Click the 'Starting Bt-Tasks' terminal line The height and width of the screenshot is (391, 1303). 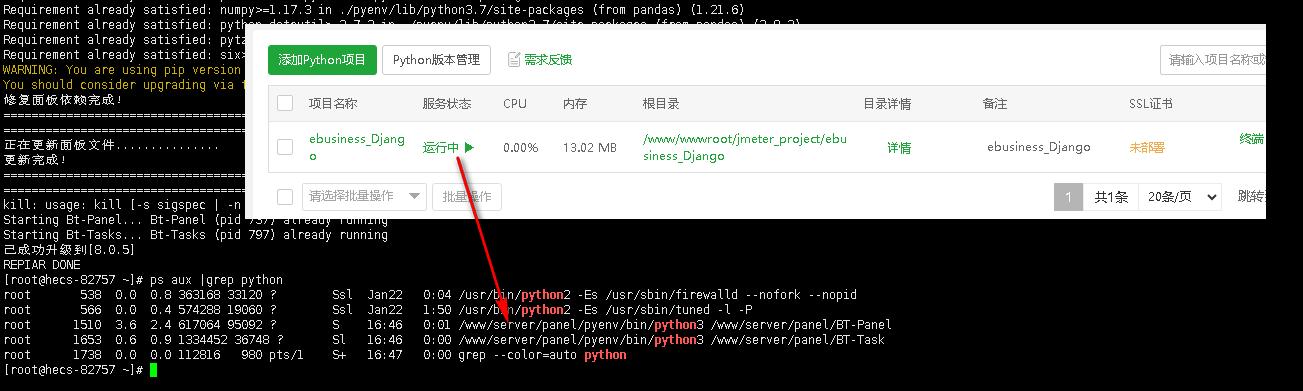(195, 235)
